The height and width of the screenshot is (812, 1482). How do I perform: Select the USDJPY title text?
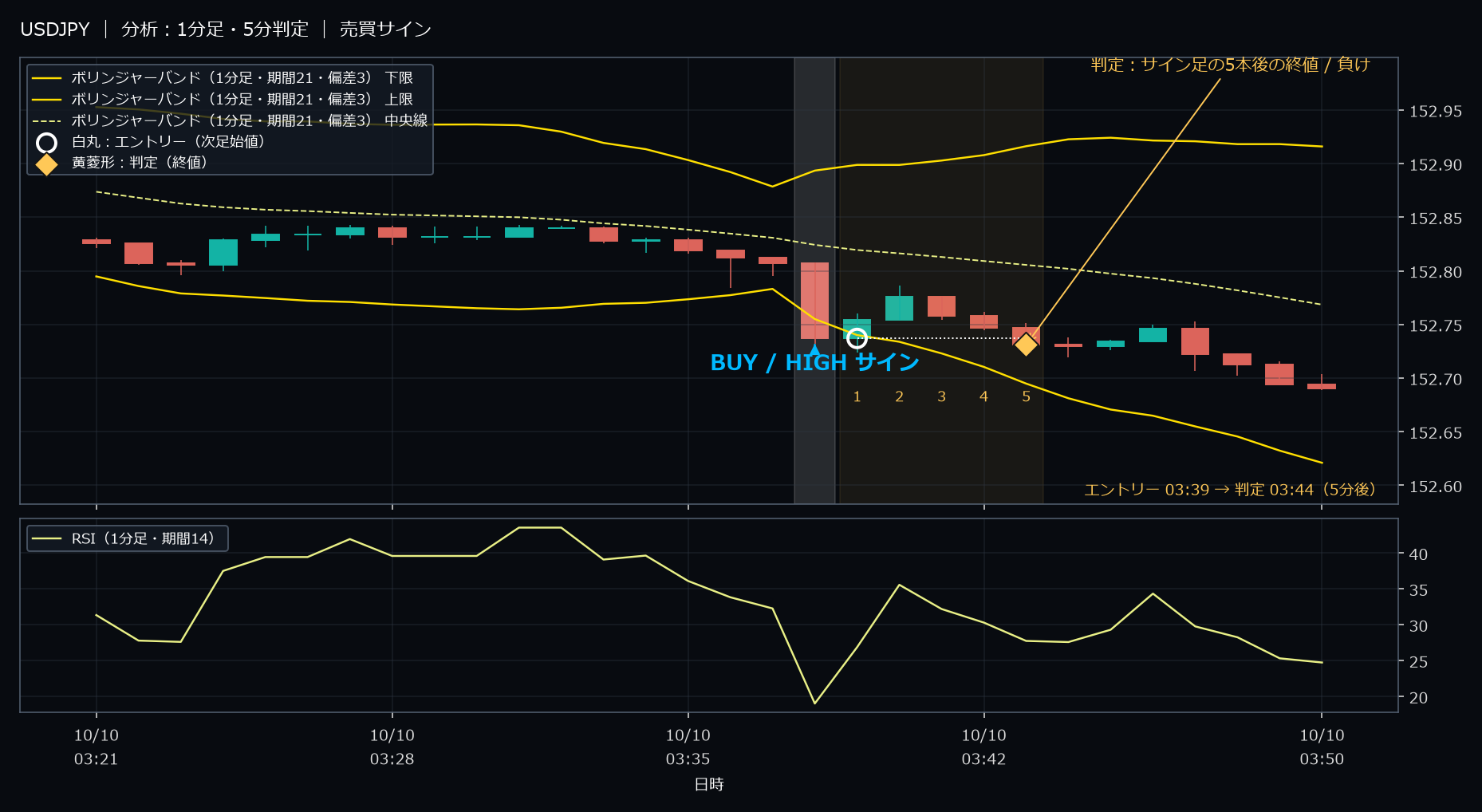[55, 30]
